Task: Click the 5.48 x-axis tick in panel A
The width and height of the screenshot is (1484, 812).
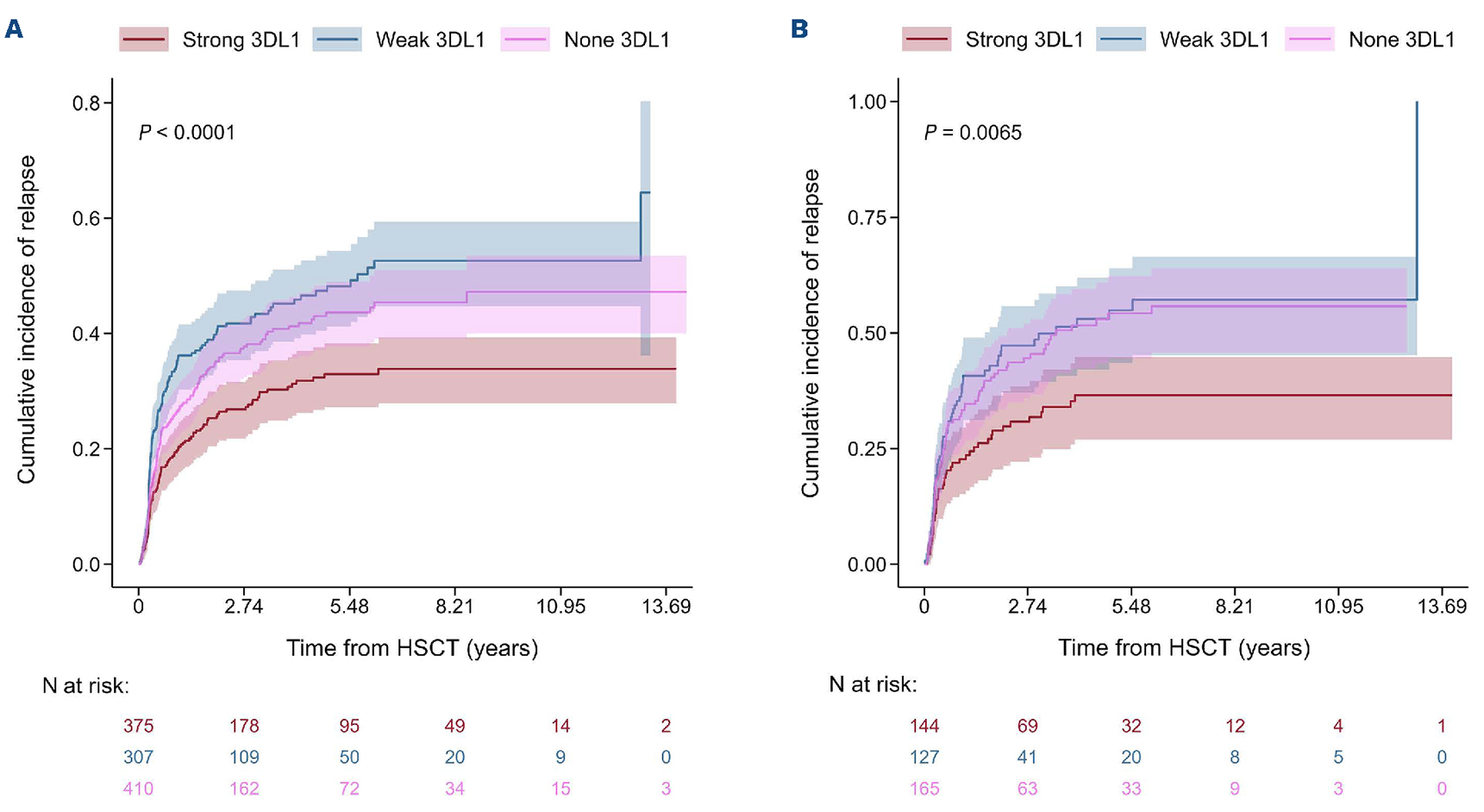Action: (x=349, y=607)
